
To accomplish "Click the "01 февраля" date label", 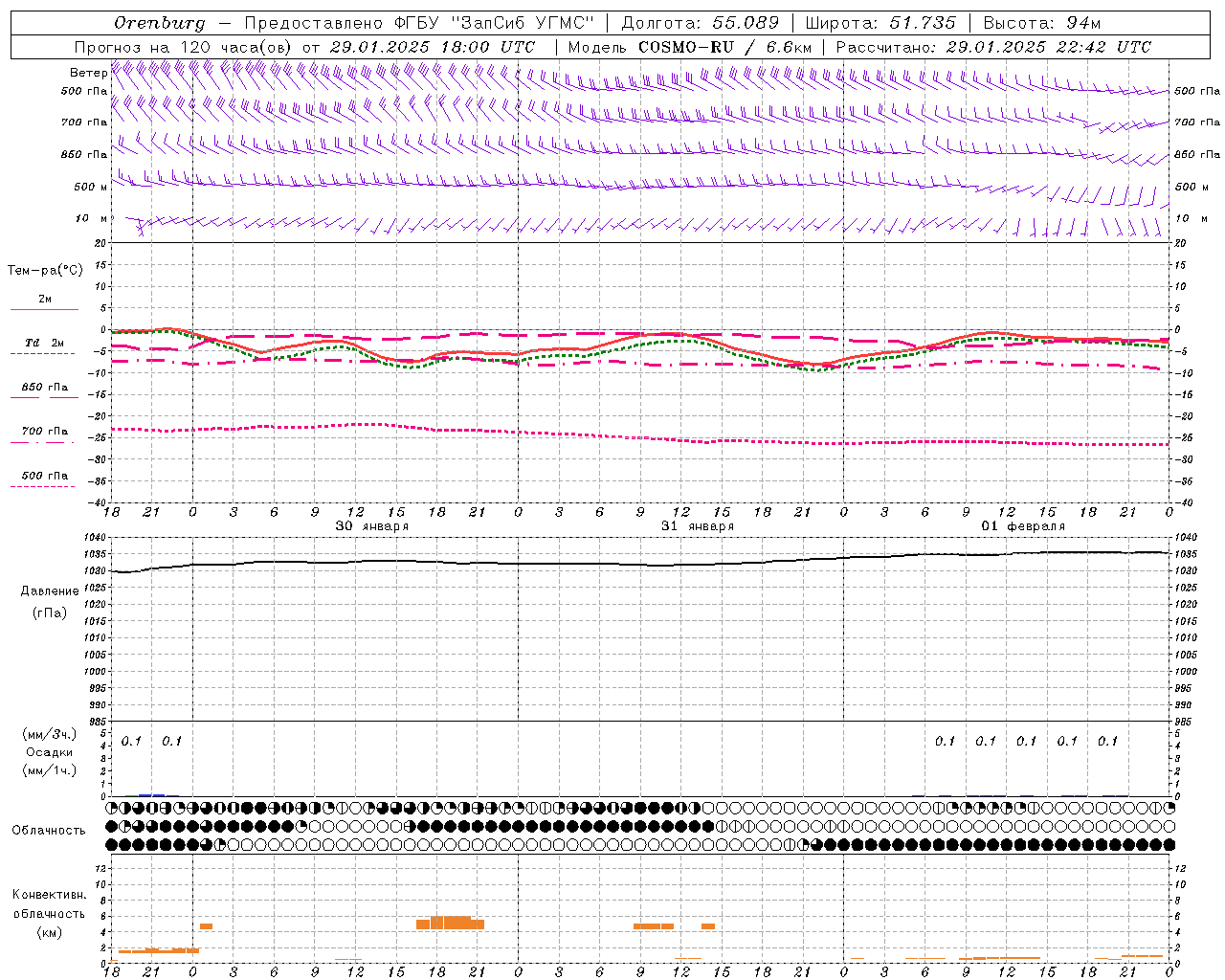I will [x=1023, y=526].
